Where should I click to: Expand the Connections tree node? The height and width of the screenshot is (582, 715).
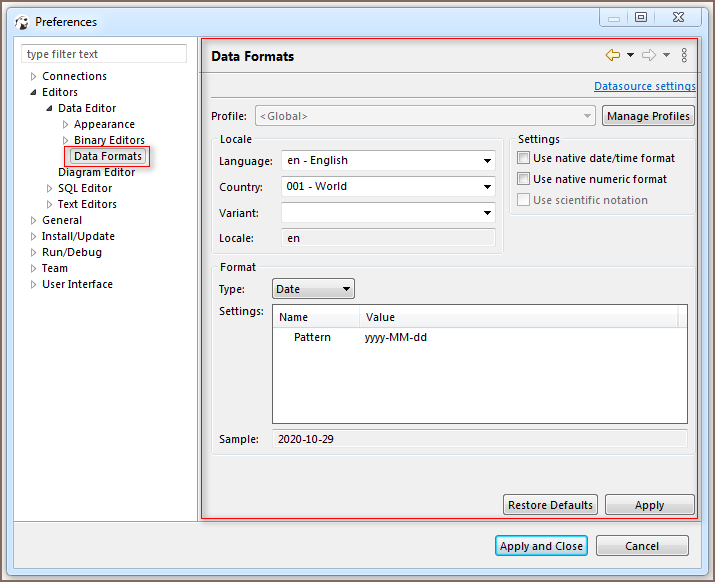click(x=33, y=76)
